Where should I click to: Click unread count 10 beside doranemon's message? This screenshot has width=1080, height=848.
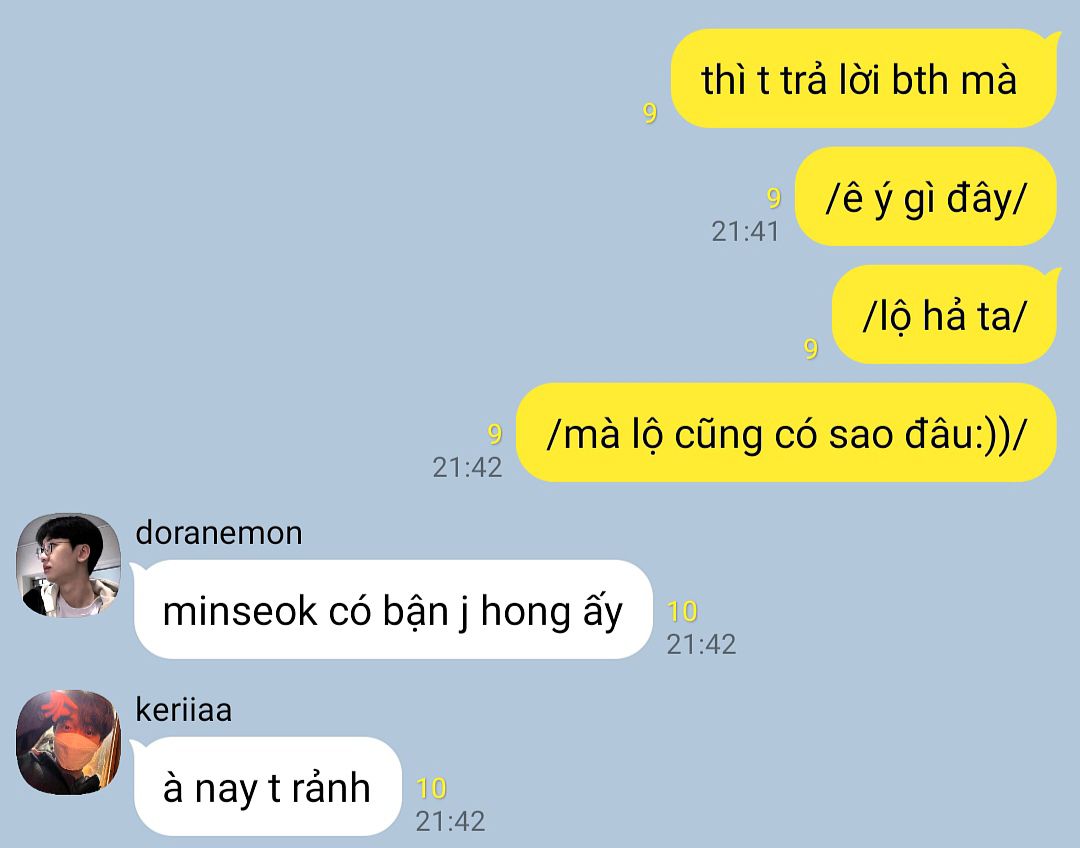point(683,612)
